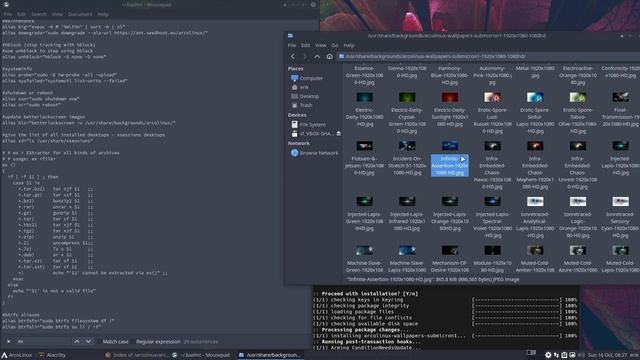Click the file manager location path bar
This screenshot has height=360, width=640.
pyautogui.click(x=488, y=56)
